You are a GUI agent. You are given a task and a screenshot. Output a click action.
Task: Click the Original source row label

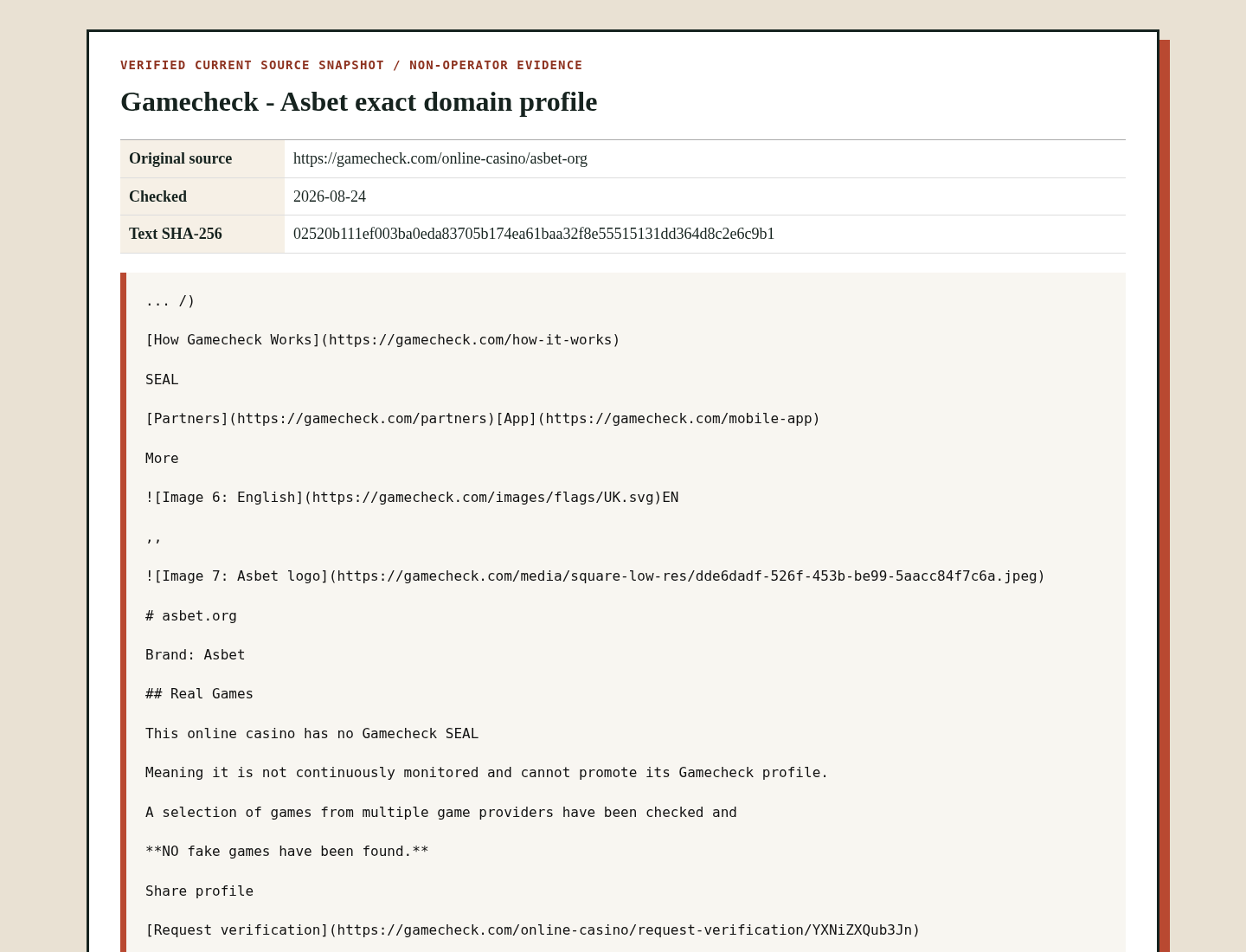(180, 158)
